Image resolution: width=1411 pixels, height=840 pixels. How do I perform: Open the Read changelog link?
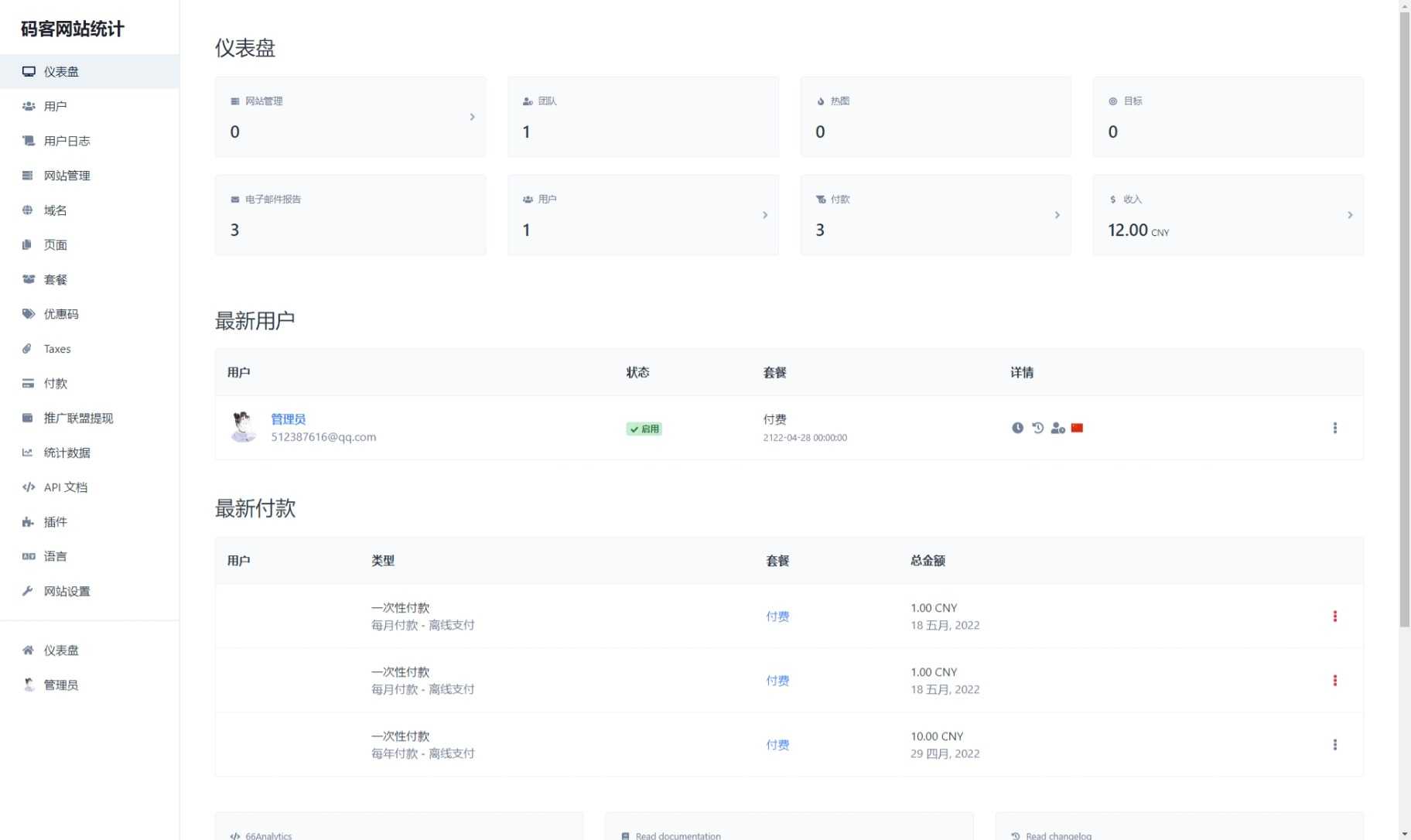1179,827
